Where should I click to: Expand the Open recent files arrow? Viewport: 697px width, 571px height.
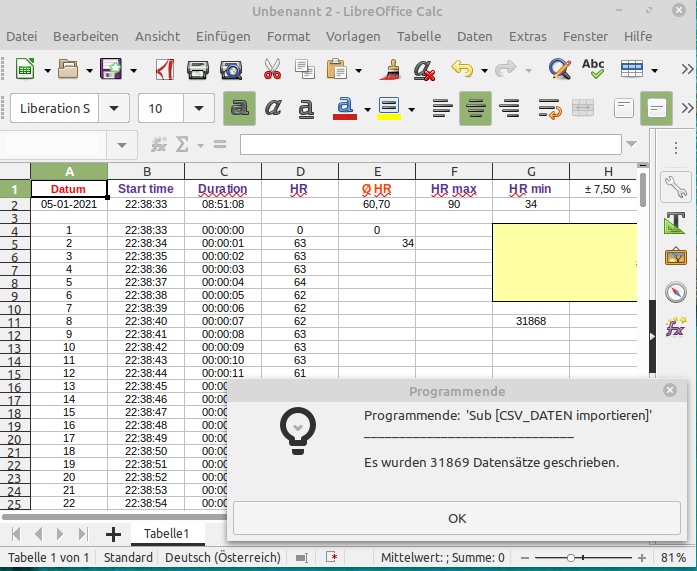[x=89, y=71]
